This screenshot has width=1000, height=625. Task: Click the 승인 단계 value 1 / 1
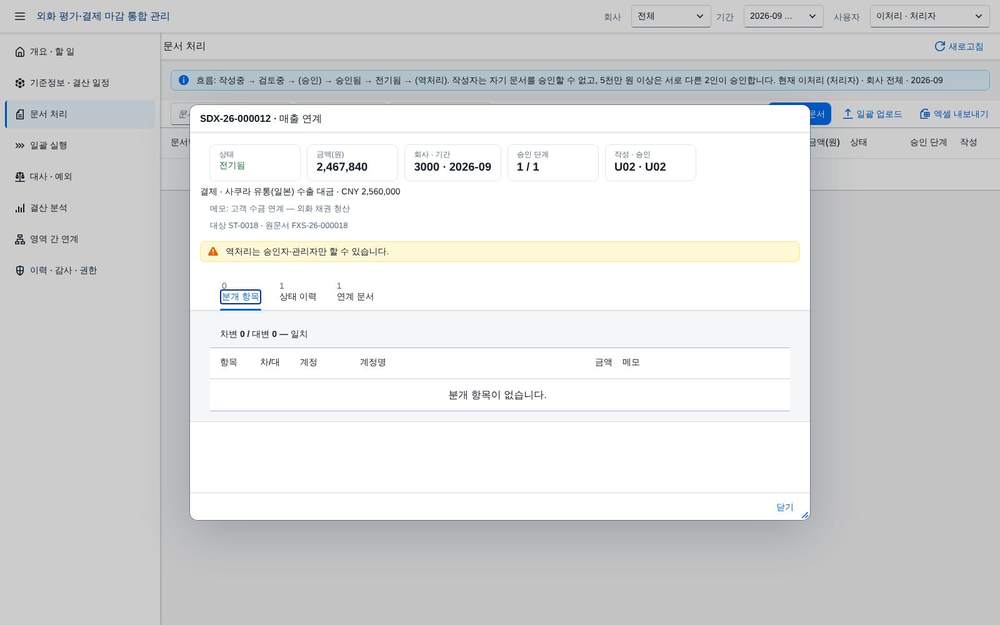[527, 167]
